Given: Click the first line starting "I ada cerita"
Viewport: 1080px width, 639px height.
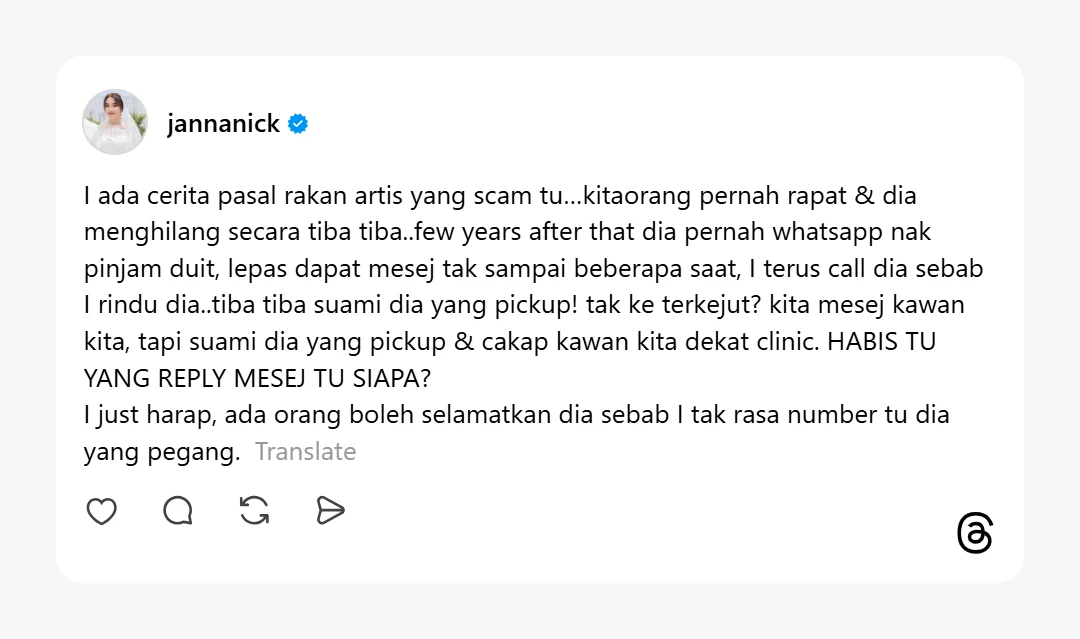Looking at the screenshot, I should (500, 196).
